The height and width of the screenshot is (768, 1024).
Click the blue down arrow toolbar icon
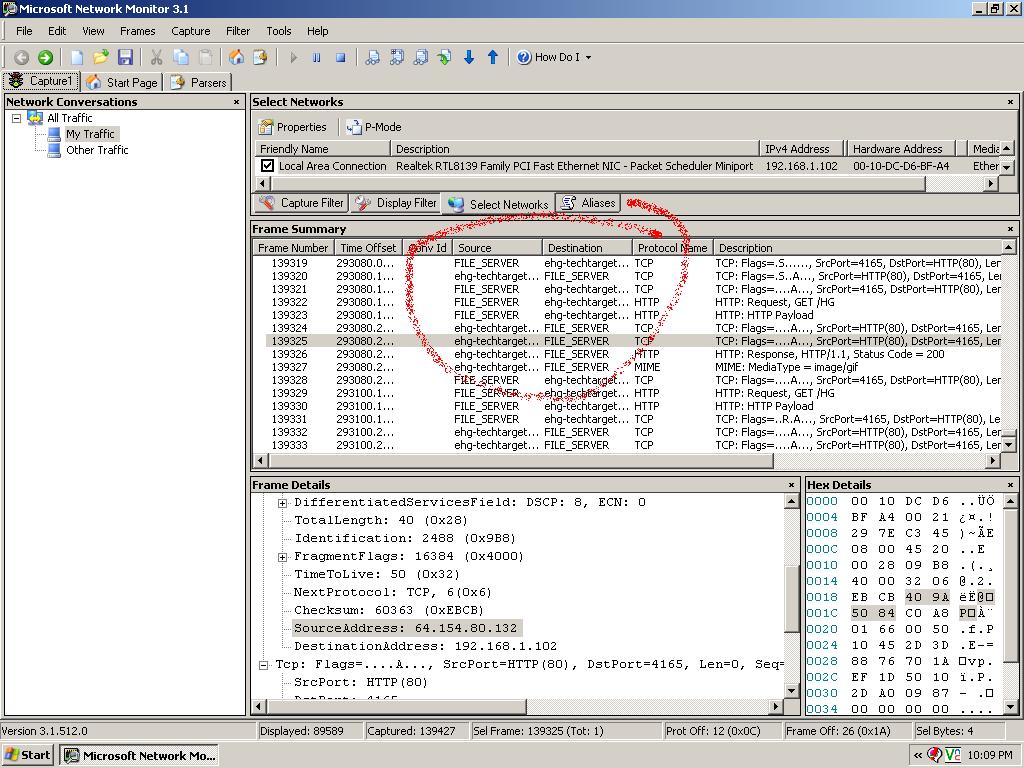coord(469,57)
